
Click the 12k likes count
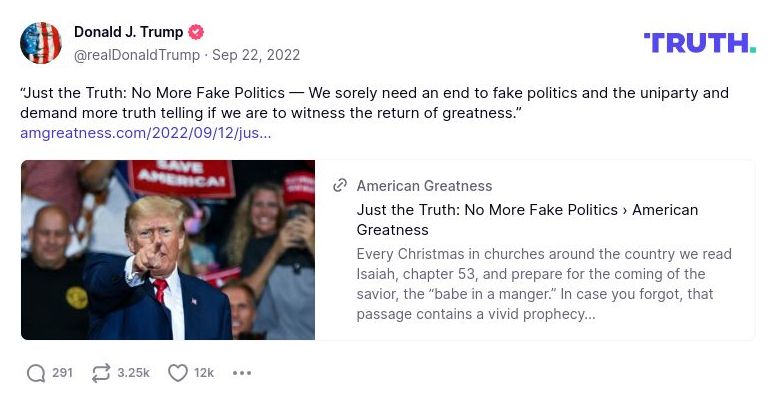pyautogui.click(x=204, y=373)
